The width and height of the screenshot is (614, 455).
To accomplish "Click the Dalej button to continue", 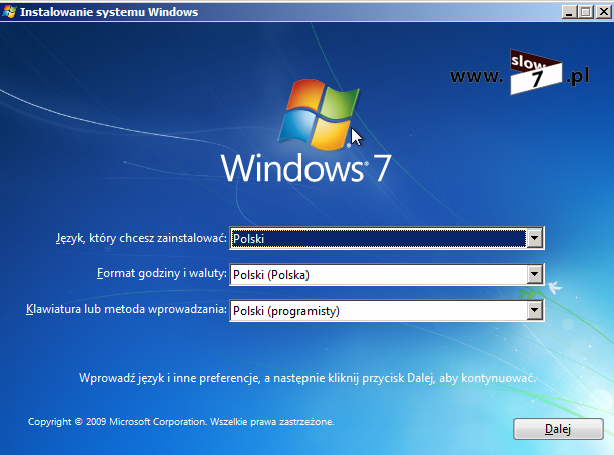I will 558,429.
